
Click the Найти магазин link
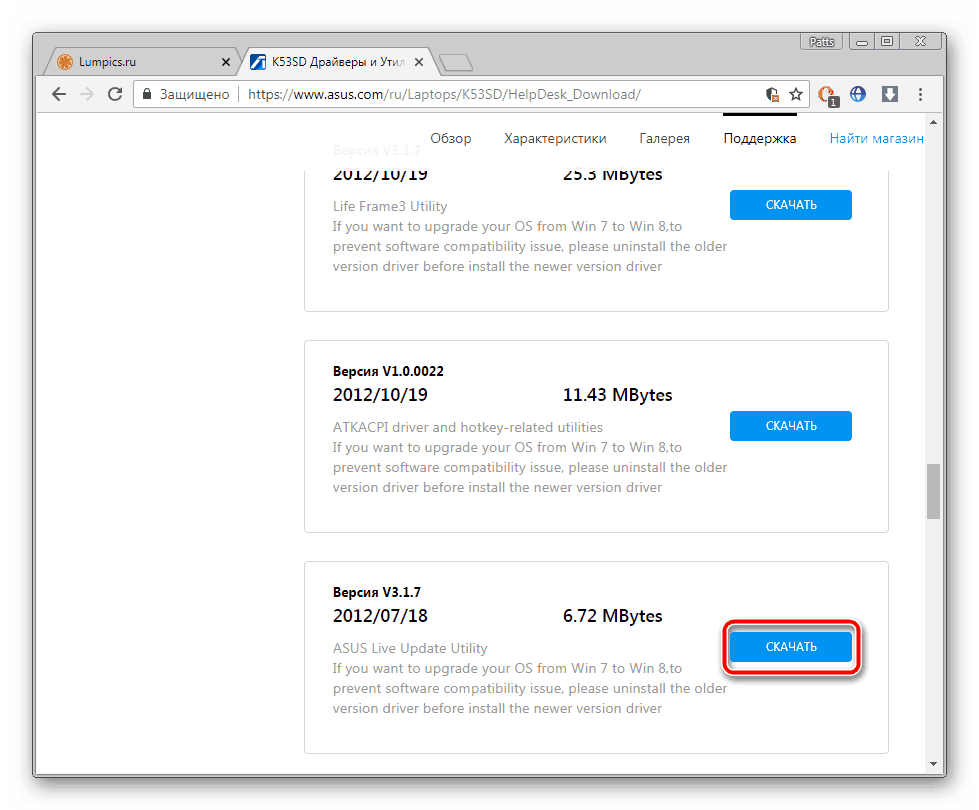click(x=876, y=139)
